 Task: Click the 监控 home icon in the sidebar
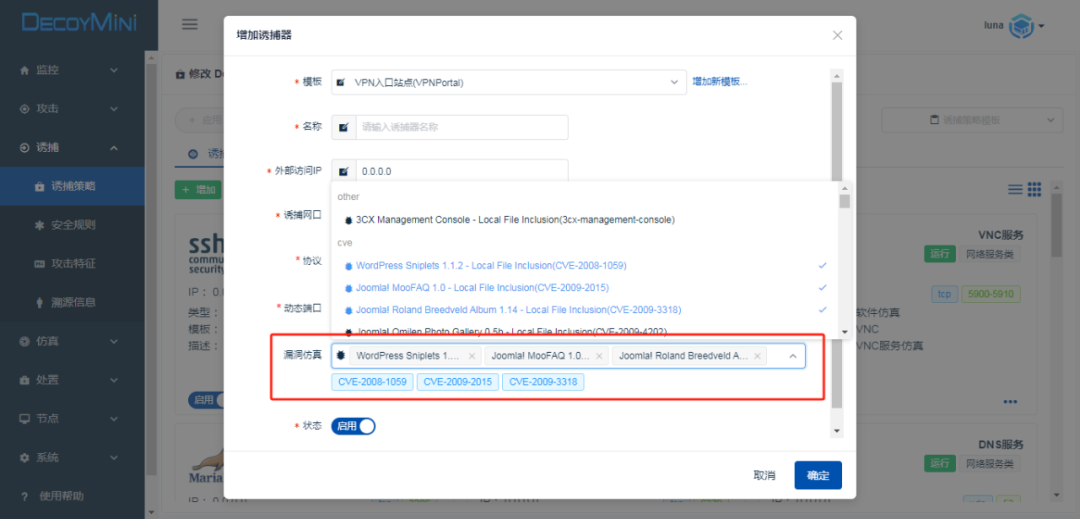tap(25, 70)
